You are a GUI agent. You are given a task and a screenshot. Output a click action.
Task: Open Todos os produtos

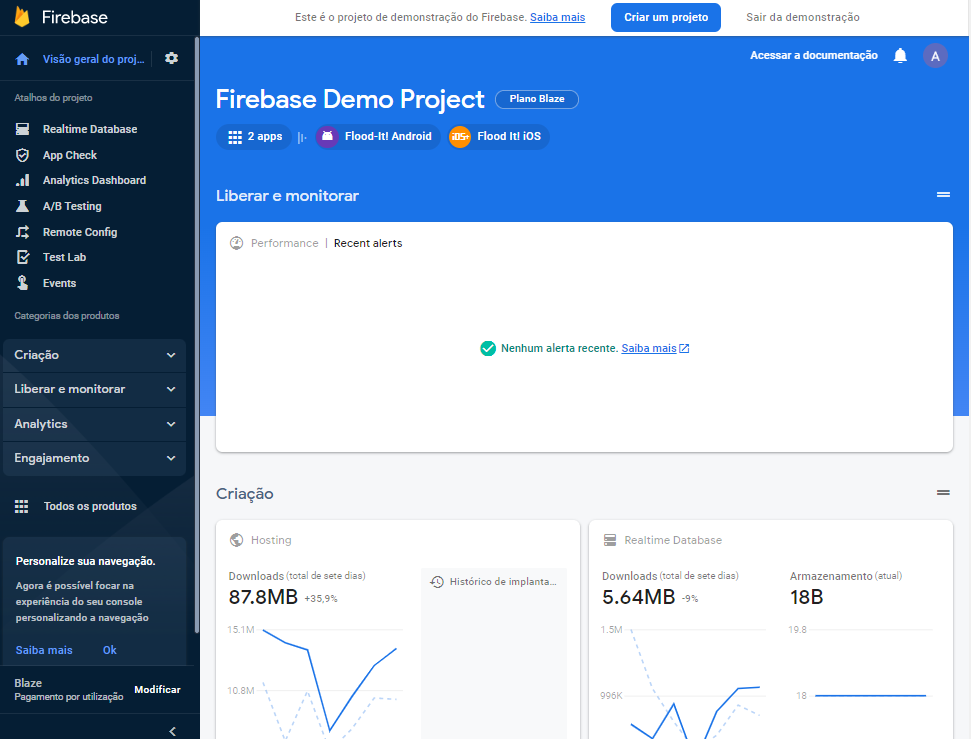coord(90,506)
